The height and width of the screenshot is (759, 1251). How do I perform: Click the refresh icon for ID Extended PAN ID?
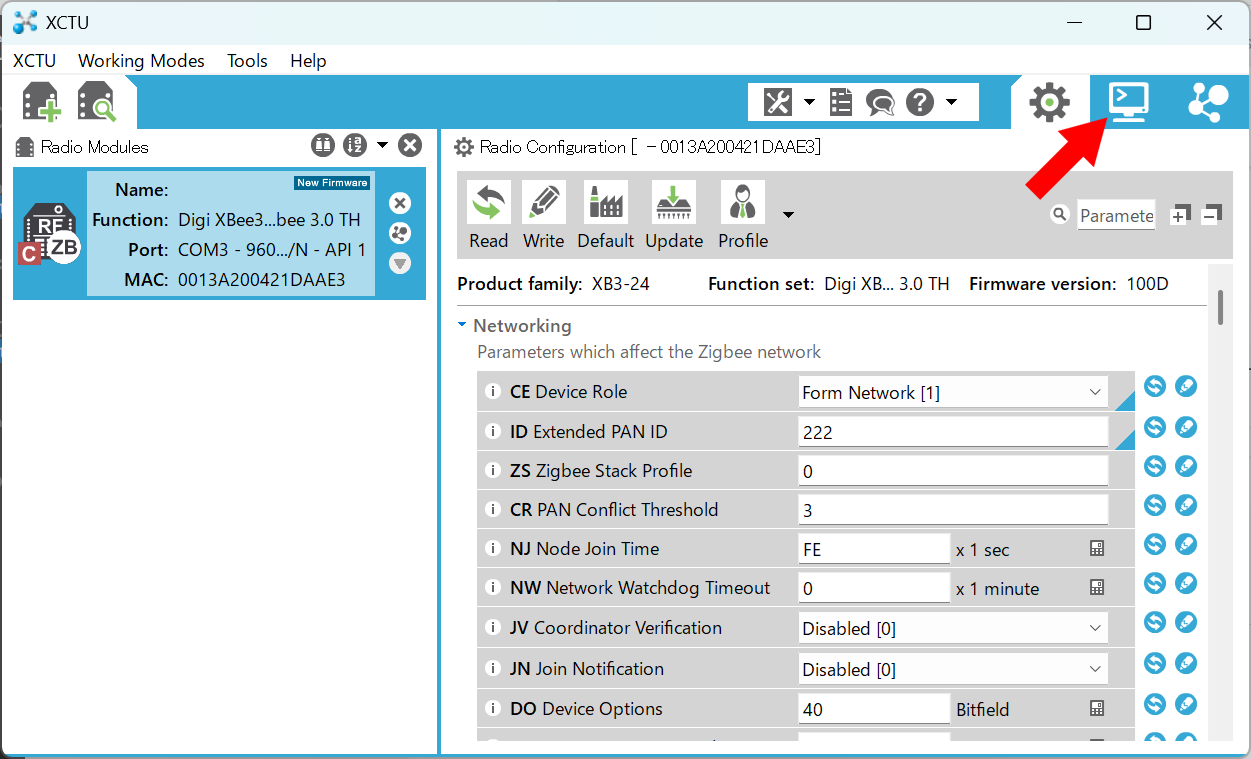1155,427
